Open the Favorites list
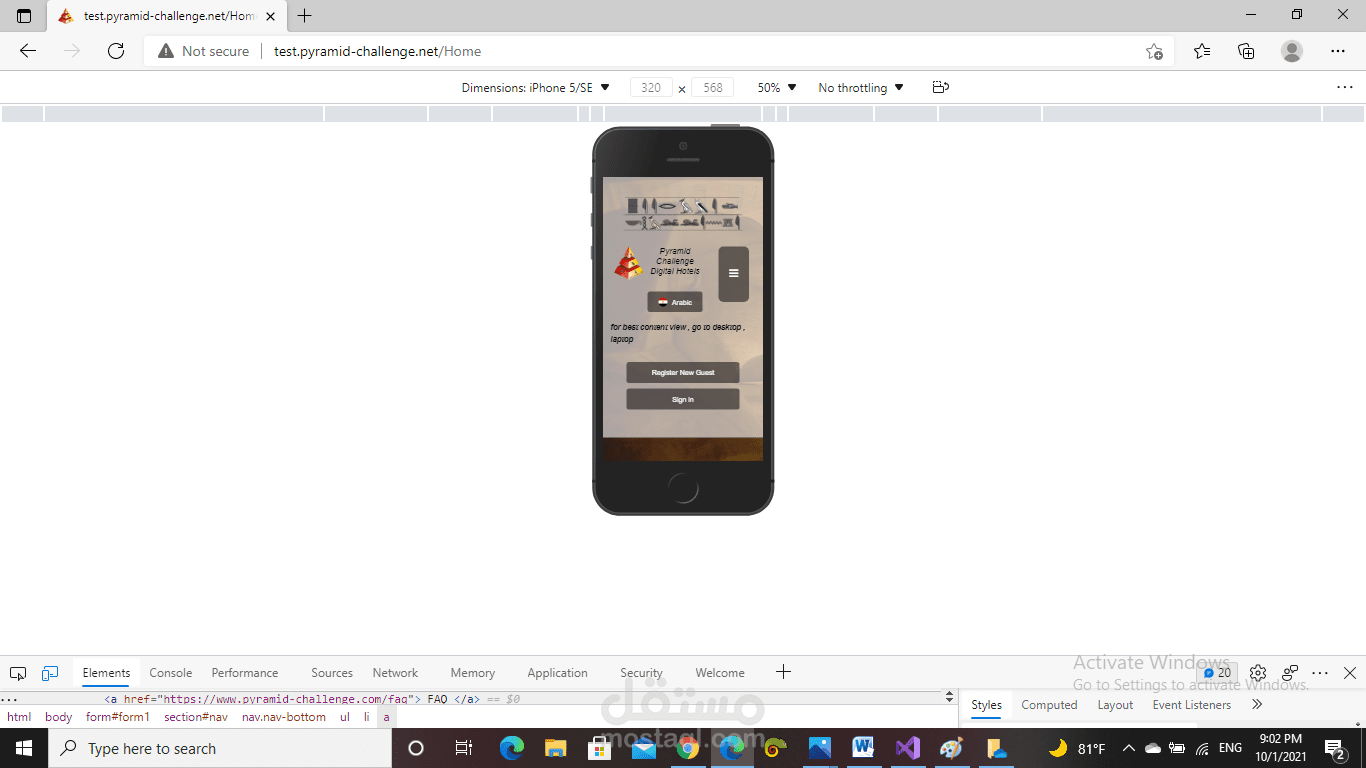The image size is (1366, 768). [x=1202, y=51]
